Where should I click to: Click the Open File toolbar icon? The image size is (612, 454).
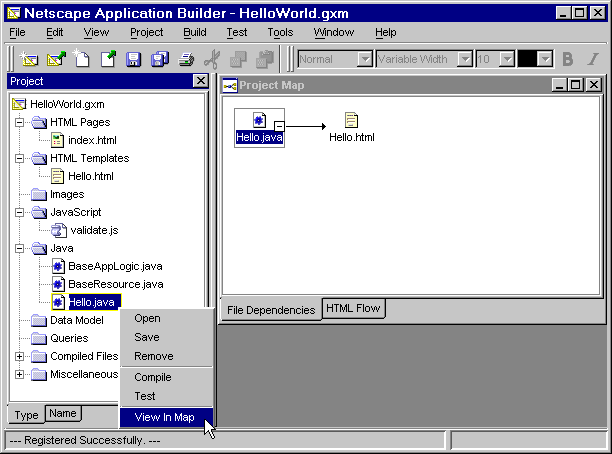pos(108,59)
